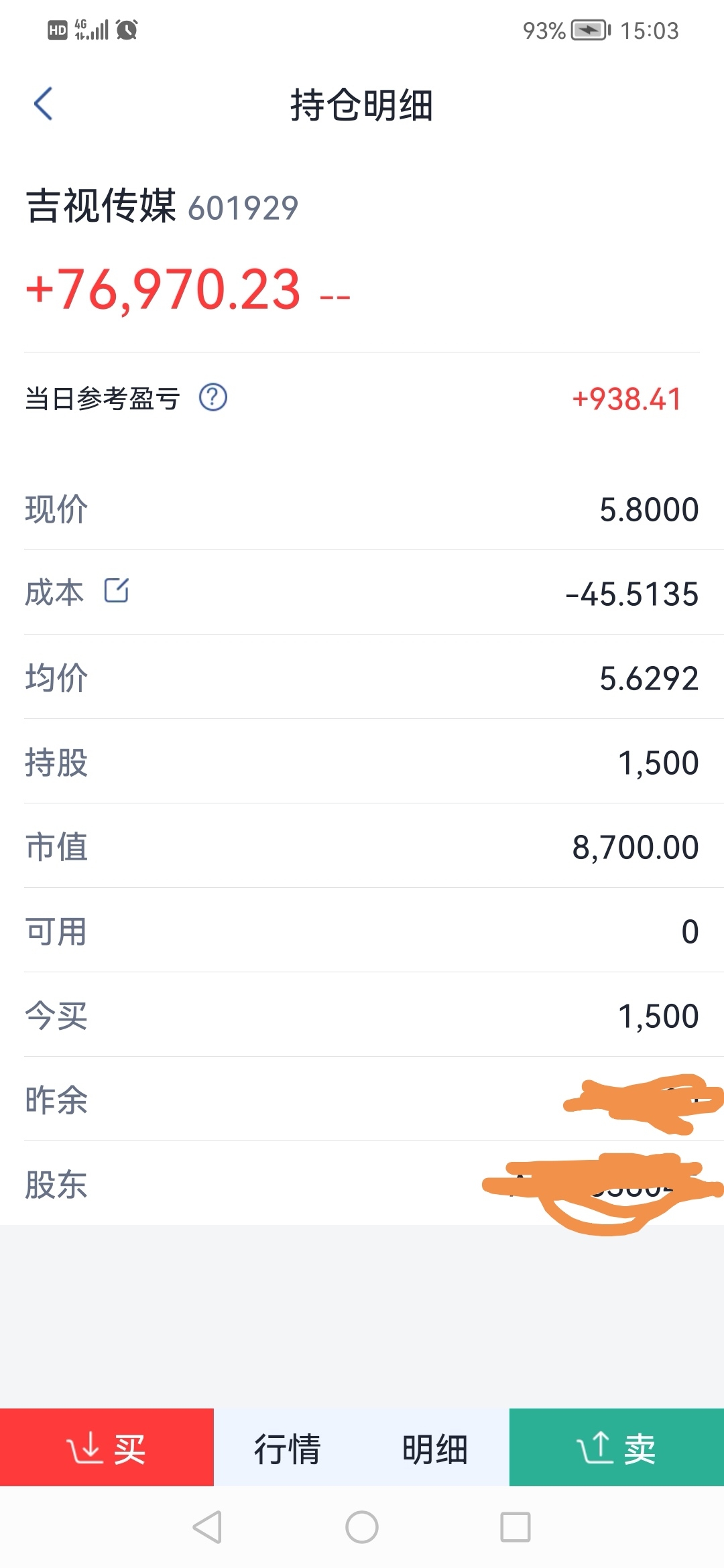Viewport: 724px width, 1568px height.
Task: Tap the daily profit +938.41
Action: coord(627,399)
